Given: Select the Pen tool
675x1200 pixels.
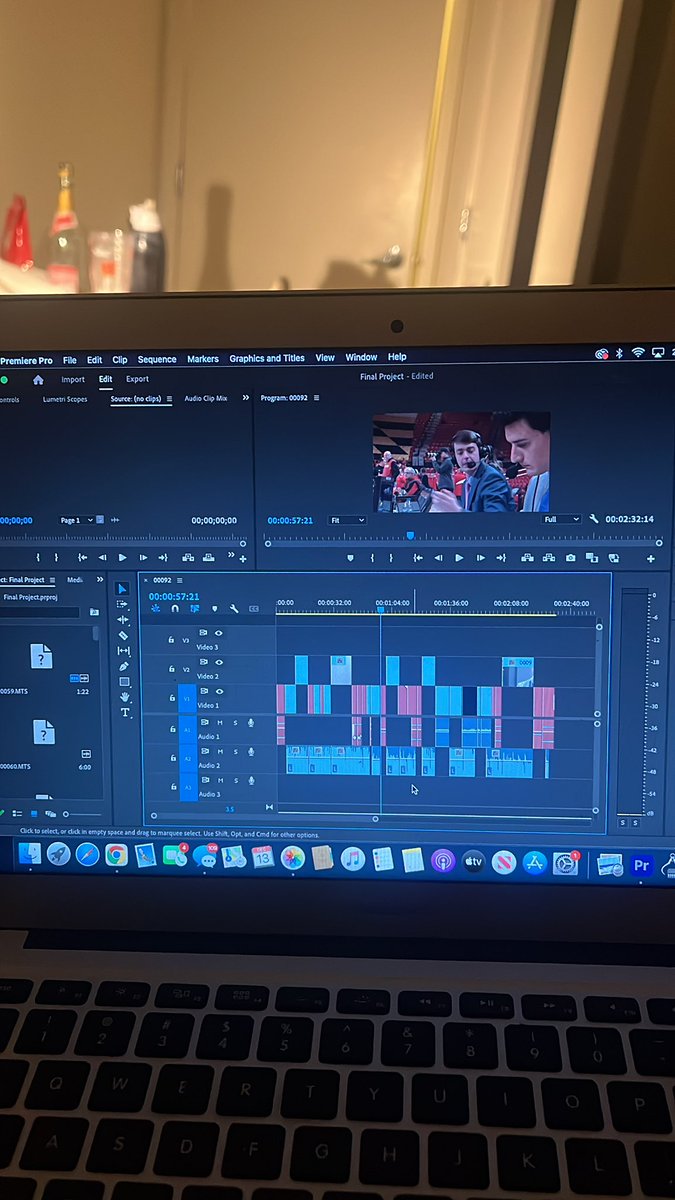Looking at the screenshot, I should (x=124, y=666).
